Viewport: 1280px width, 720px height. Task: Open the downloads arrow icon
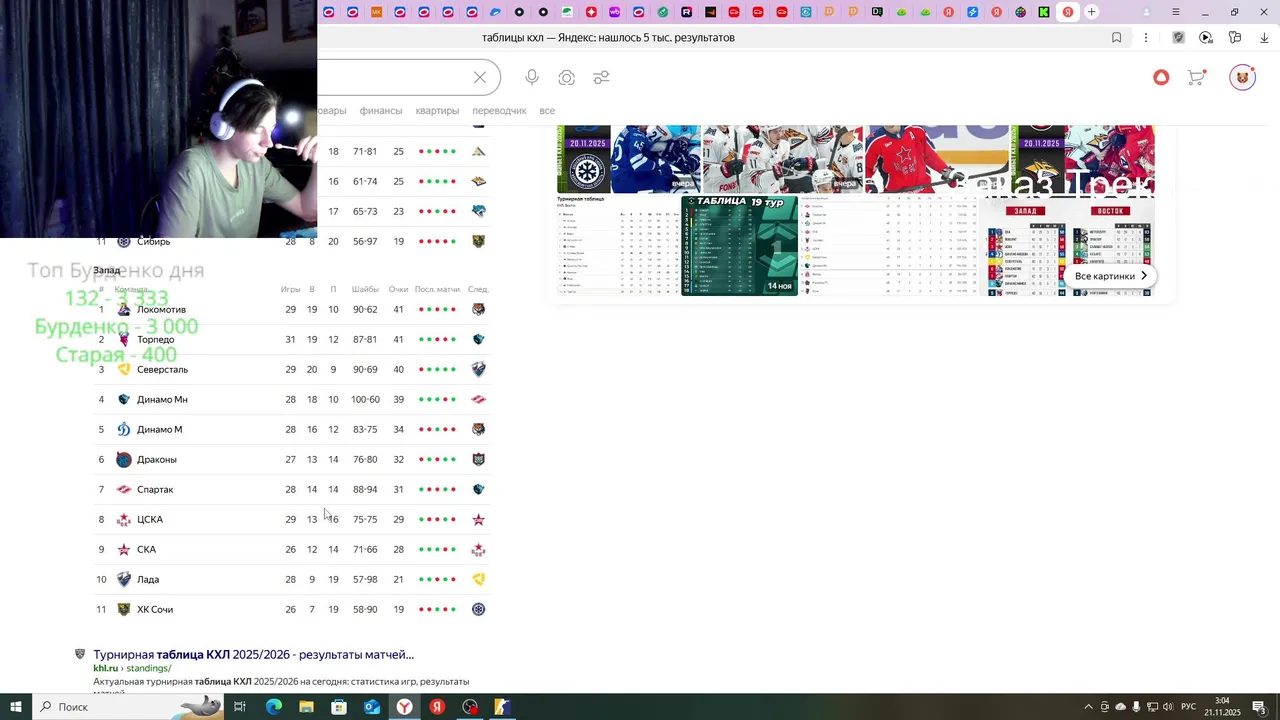pyautogui.click(x=1264, y=38)
